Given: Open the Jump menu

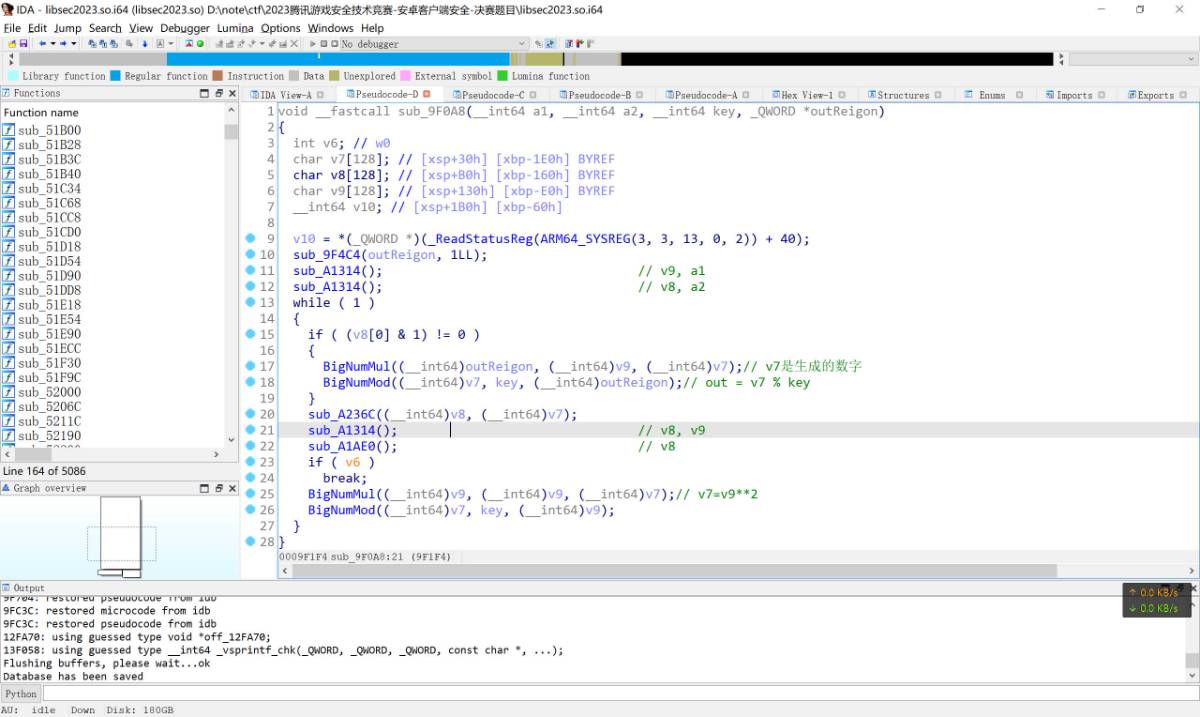Looking at the screenshot, I should click(68, 28).
